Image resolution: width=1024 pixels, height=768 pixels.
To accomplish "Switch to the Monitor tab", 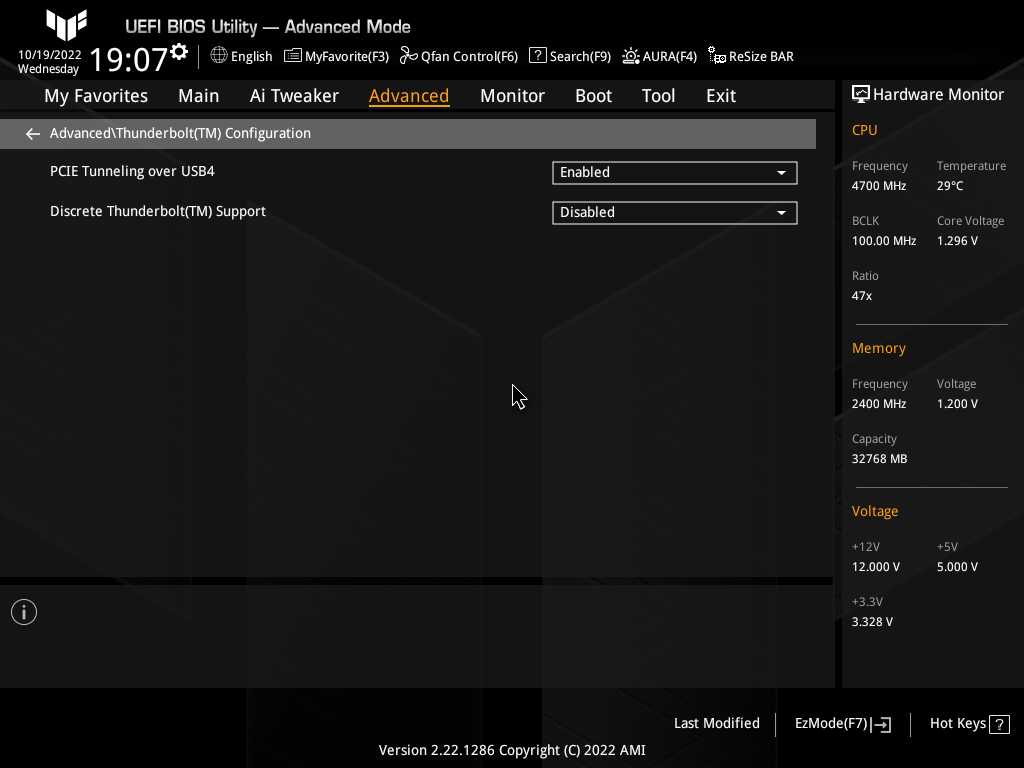I will 512,95.
